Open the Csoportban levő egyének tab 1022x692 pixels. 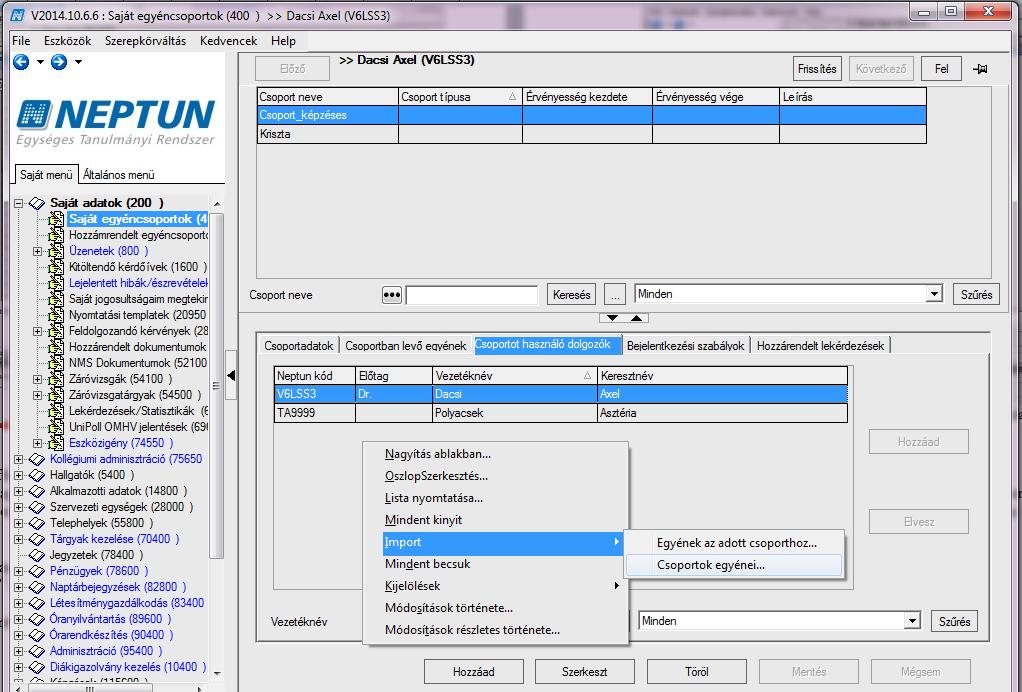[x=405, y=345]
